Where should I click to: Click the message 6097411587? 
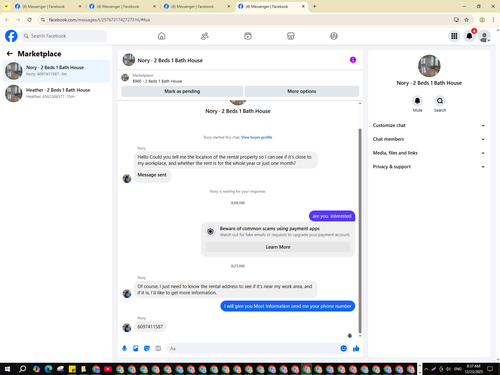[150, 327]
